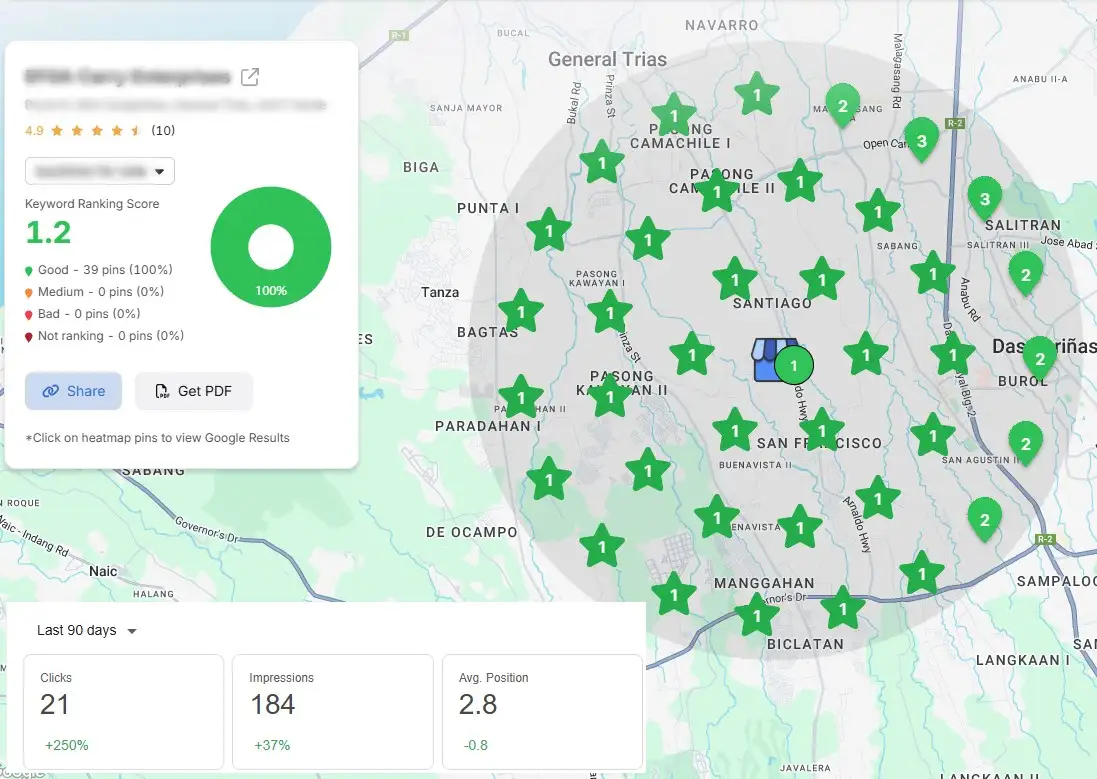The width and height of the screenshot is (1097, 779).
Task: Click the green 100% donut chart
Action: point(270,247)
